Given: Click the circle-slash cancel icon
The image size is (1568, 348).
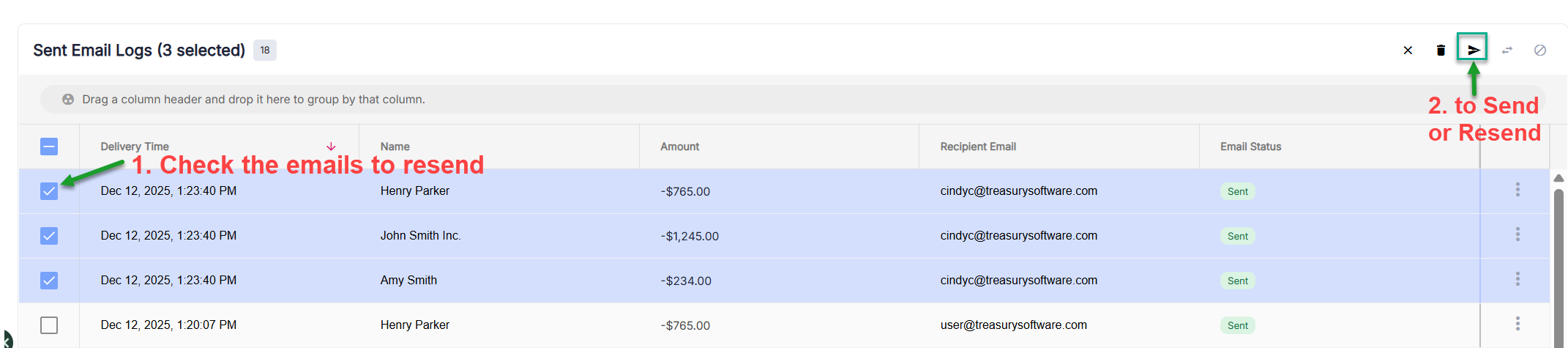Looking at the screenshot, I should pos(1540,50).
